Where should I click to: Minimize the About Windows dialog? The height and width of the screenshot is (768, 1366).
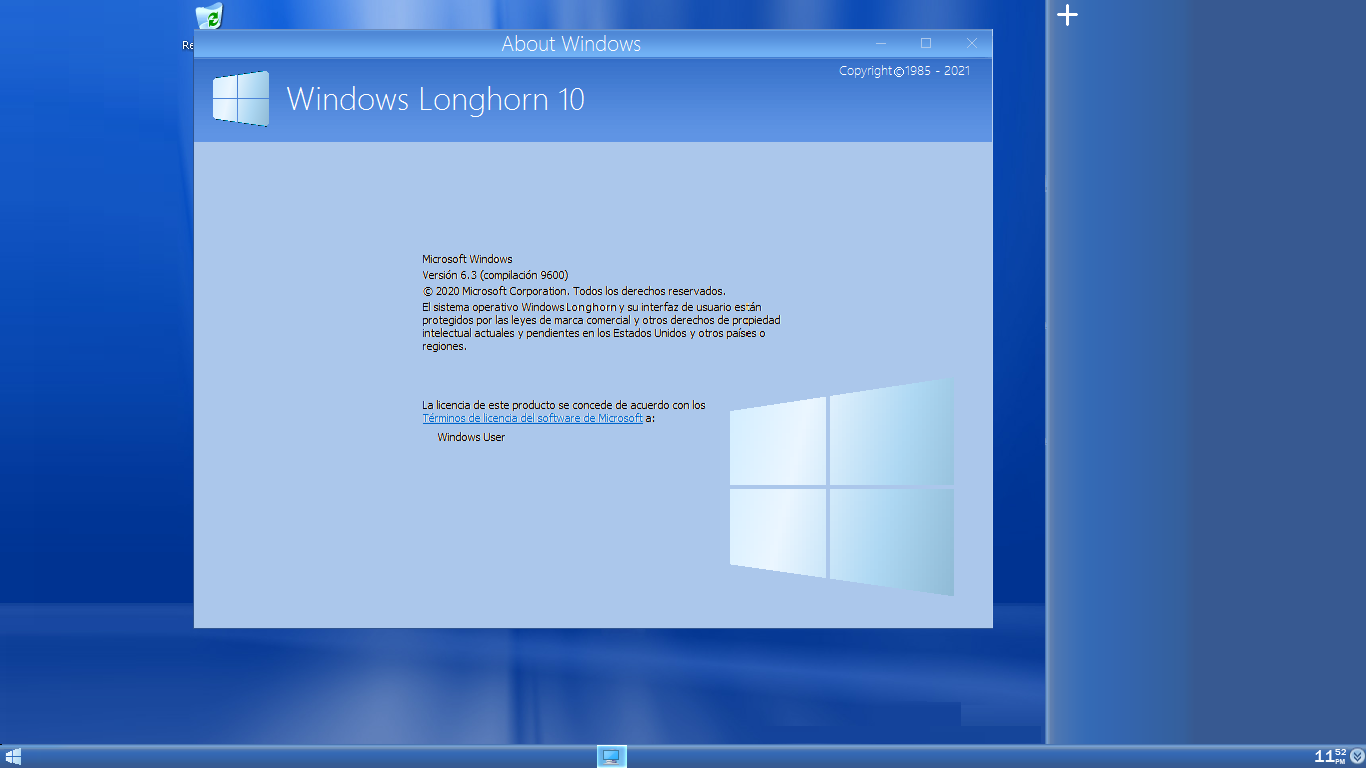(x=879, y=43)
